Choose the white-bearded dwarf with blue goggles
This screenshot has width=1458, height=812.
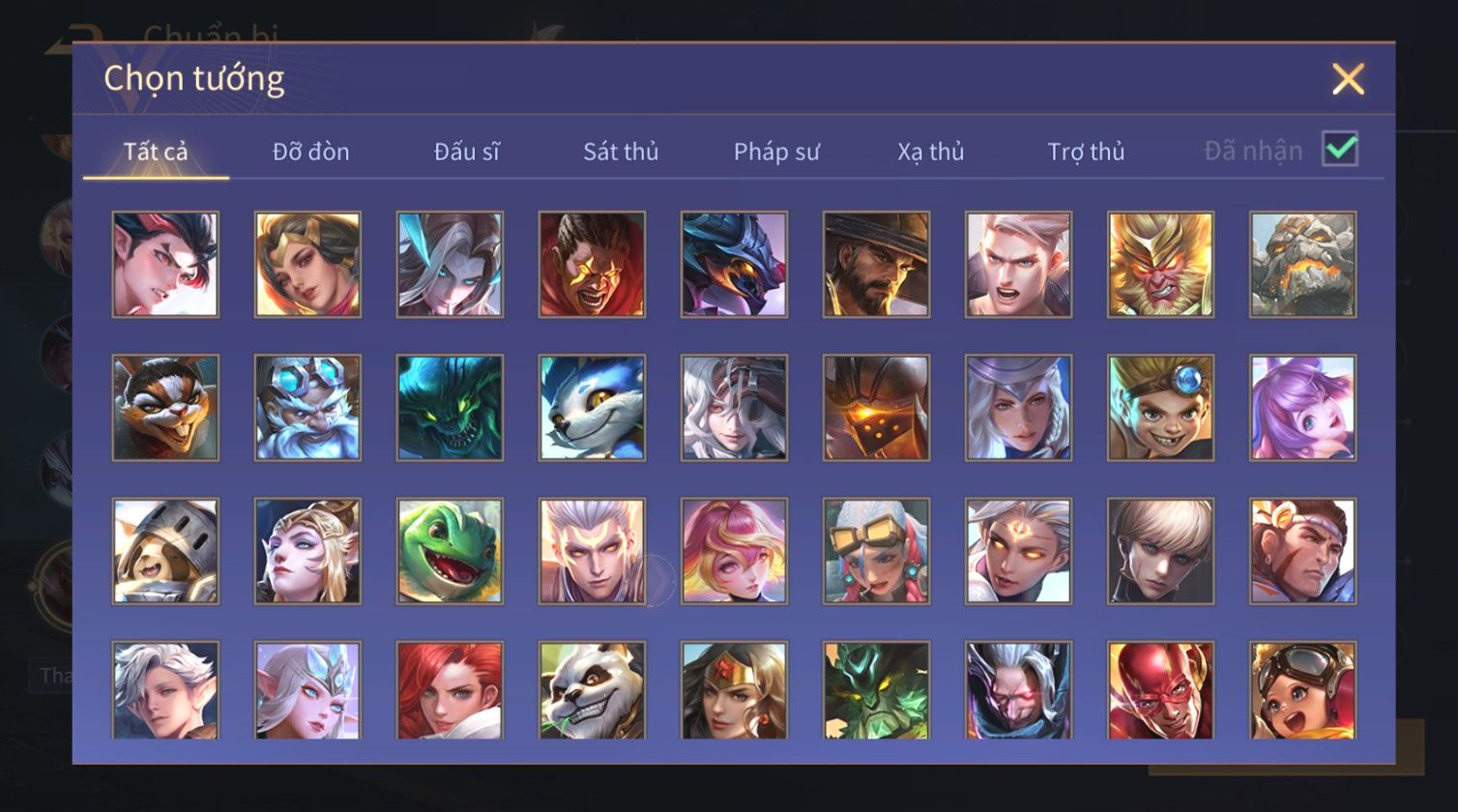click(x=307, y=408)
